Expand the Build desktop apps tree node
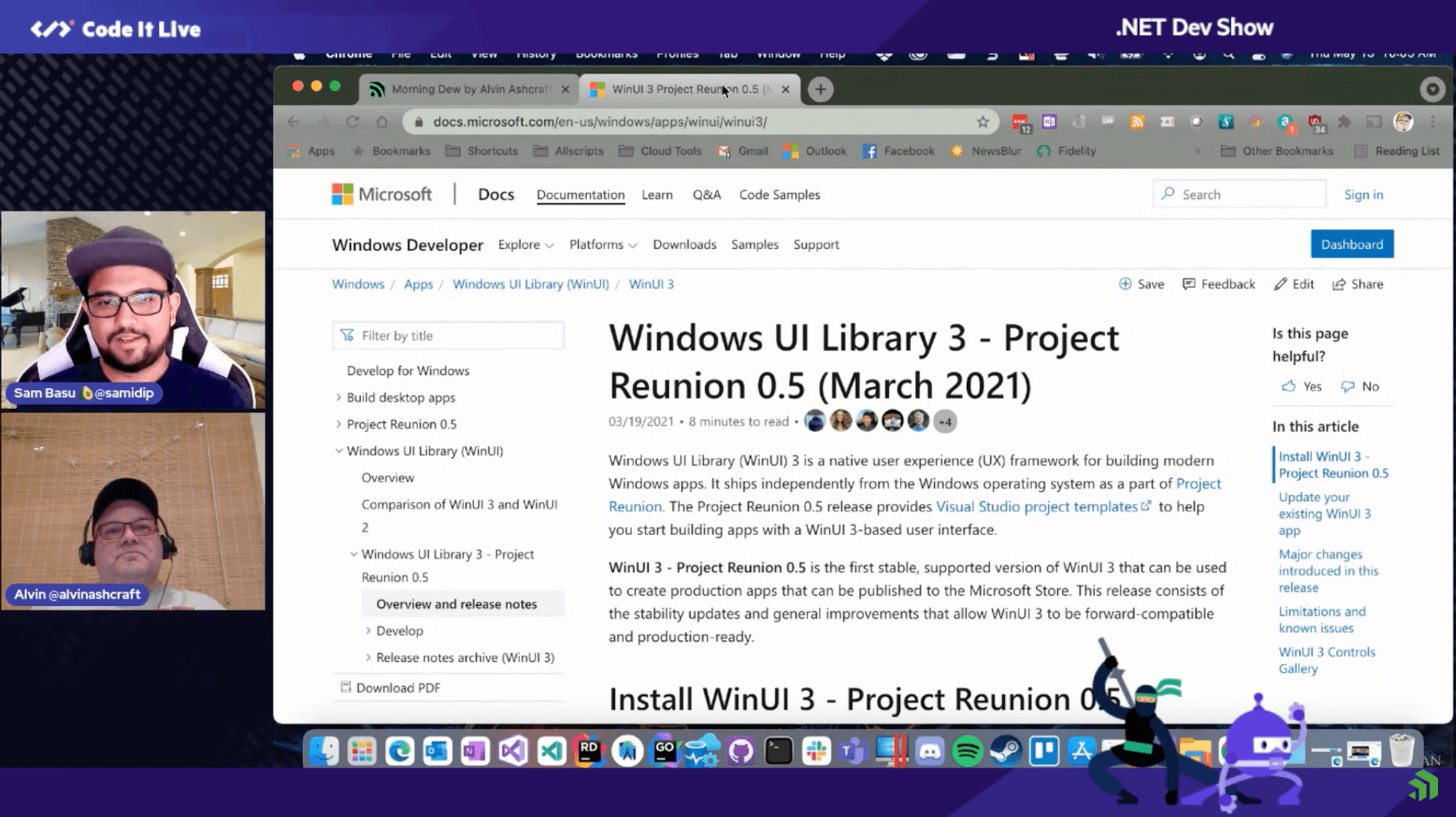Screen dimensions: 1456x817 click(x=339, y=398)
